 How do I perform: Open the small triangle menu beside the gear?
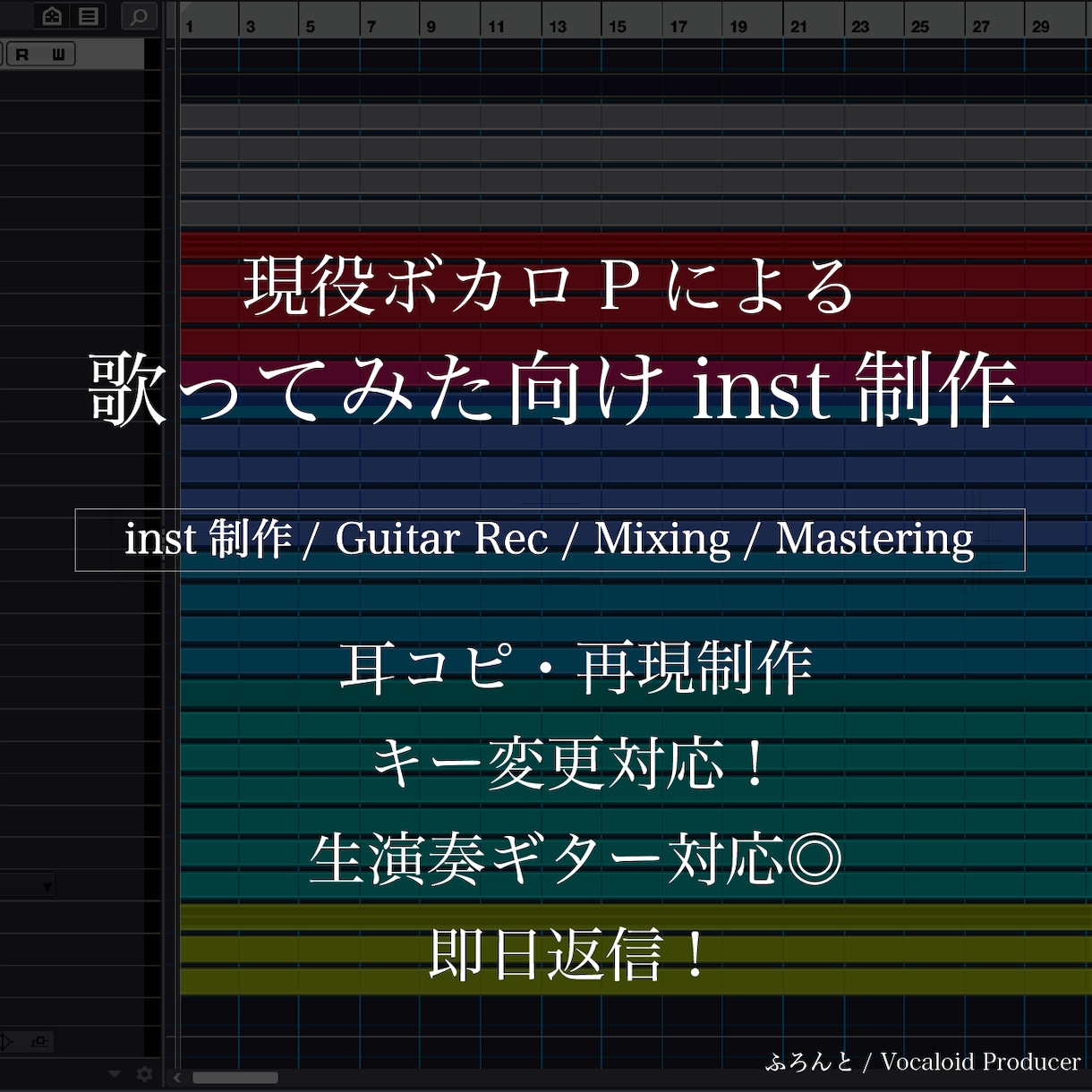tap(114, 1073)
